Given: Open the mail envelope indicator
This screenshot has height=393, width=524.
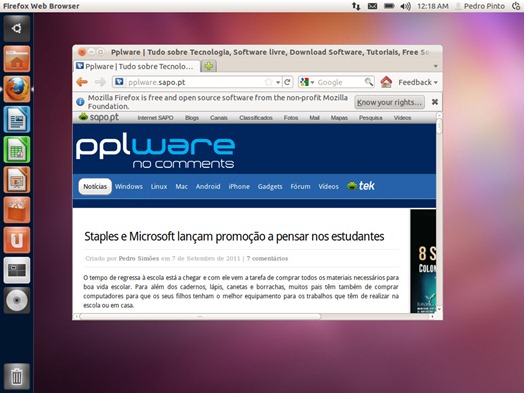Looking at the screenshot, I should click(x=372, y=6).
